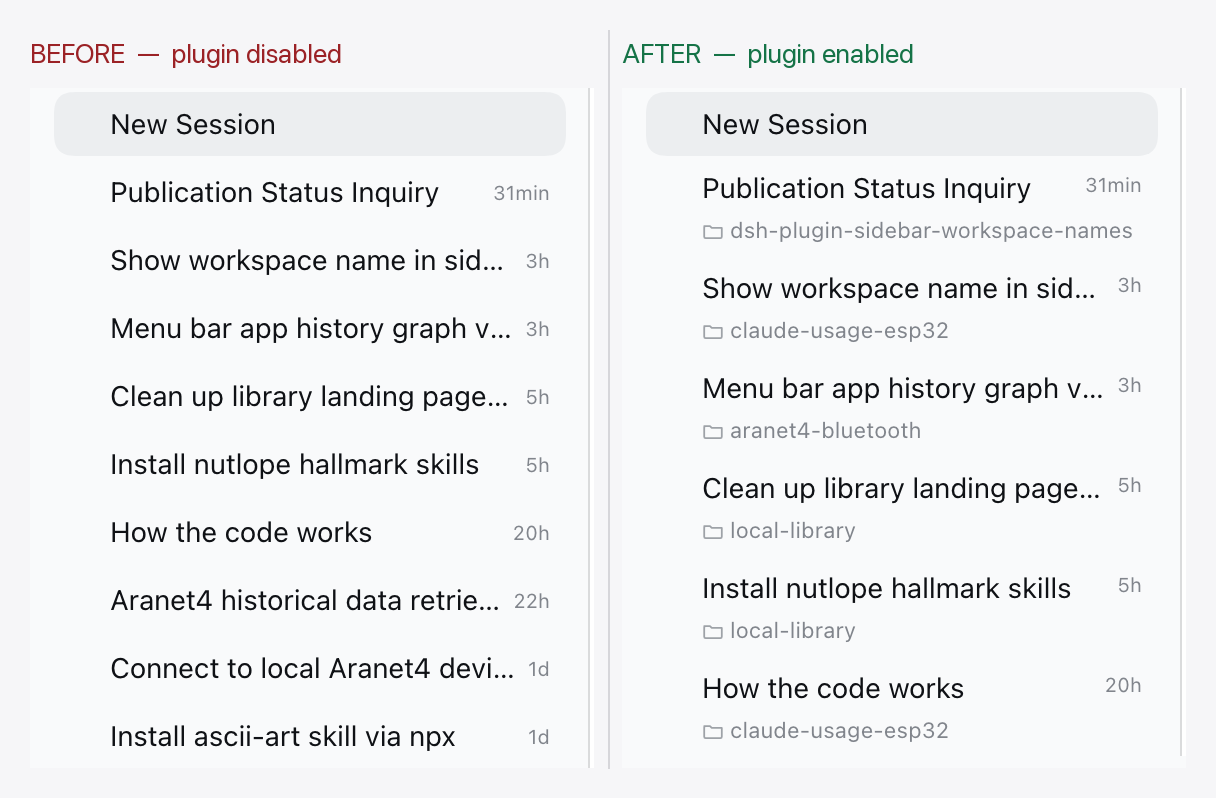Open Publication Status Inquiry in BEFORE panel
1216x798 pixels.
(x=310, y=192)
